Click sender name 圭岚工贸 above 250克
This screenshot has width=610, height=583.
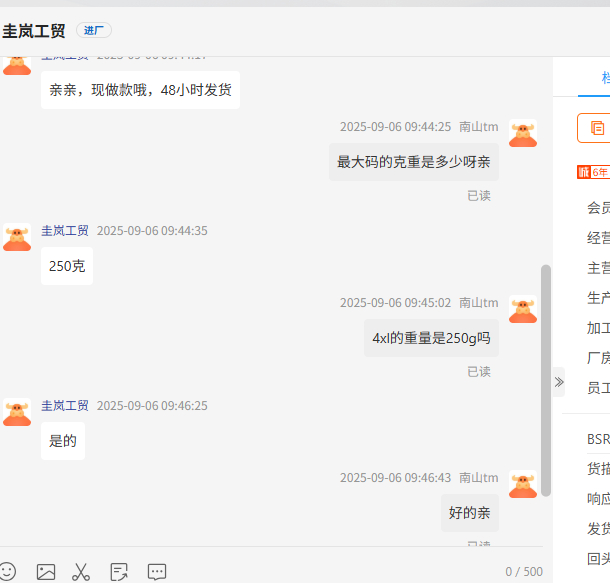click(64, 231)
